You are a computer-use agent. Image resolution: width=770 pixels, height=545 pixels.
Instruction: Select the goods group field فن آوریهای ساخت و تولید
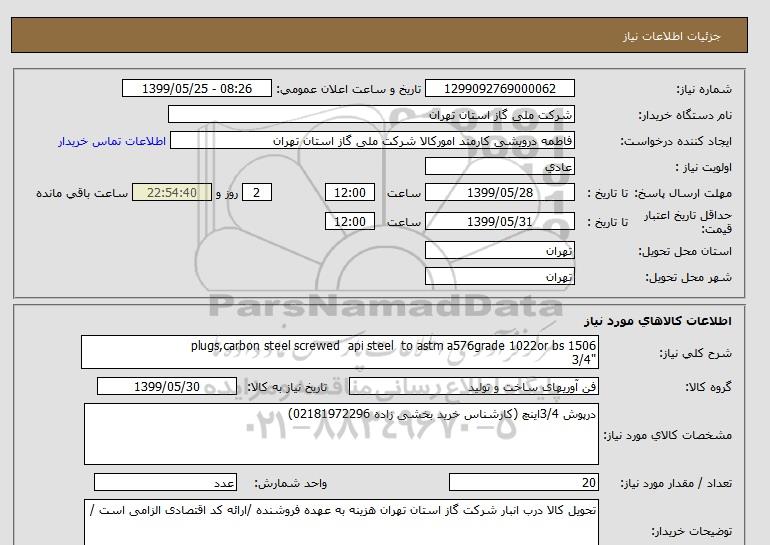473,386
